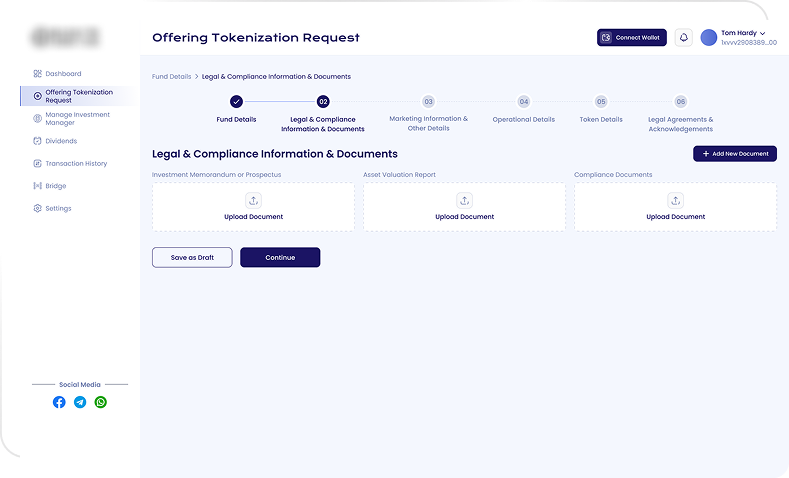Open the Telegram social media icon
789x478 pixels.
pyautogui.click(x=80, y=402)
